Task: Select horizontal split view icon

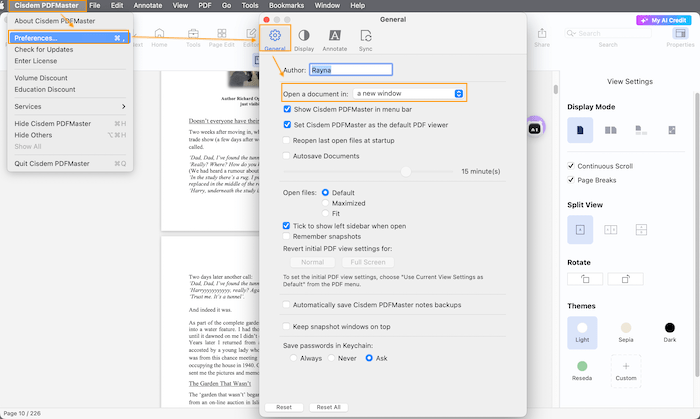Action: point(641,230)
